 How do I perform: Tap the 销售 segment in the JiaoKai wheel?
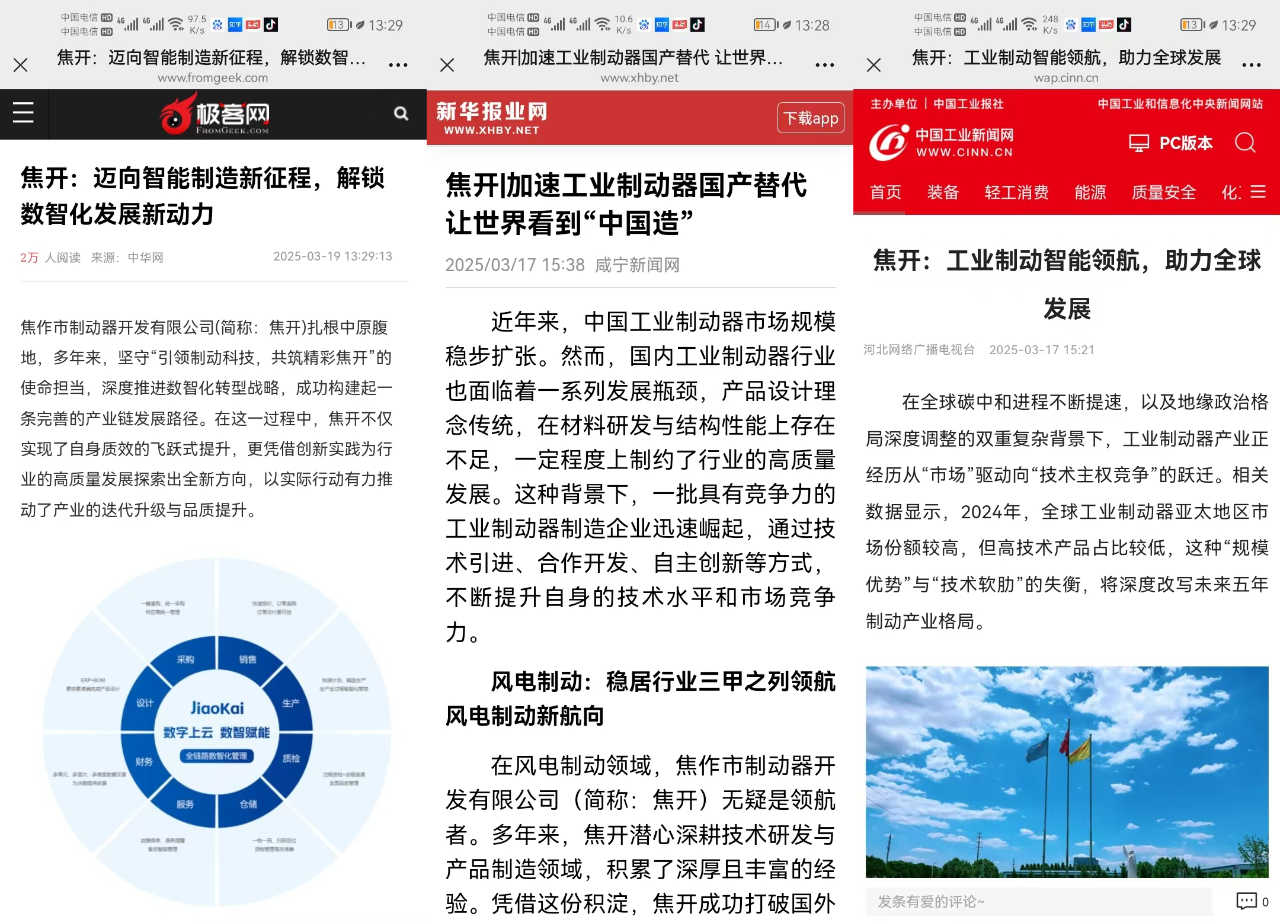click(247, 659)
